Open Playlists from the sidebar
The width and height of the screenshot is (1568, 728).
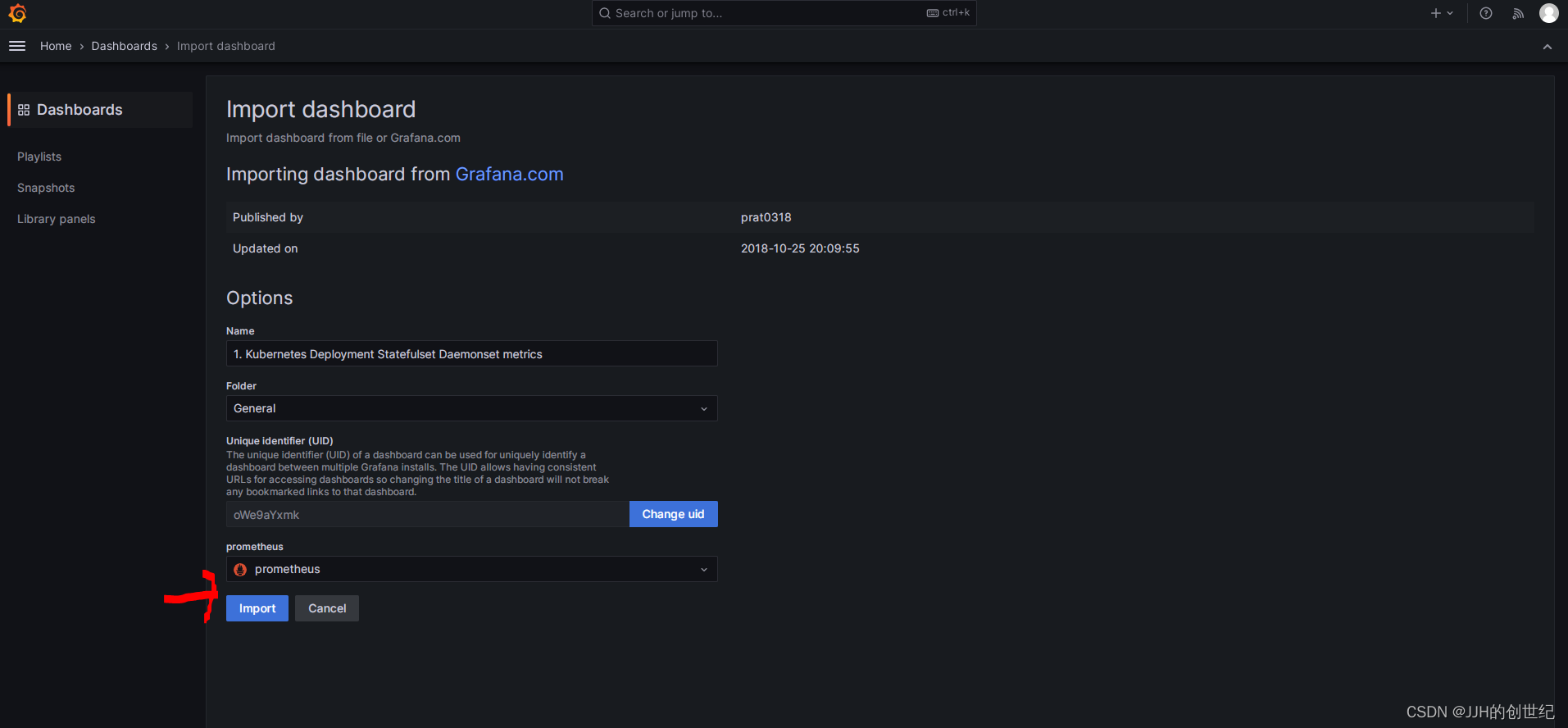[x=39, y=157]
